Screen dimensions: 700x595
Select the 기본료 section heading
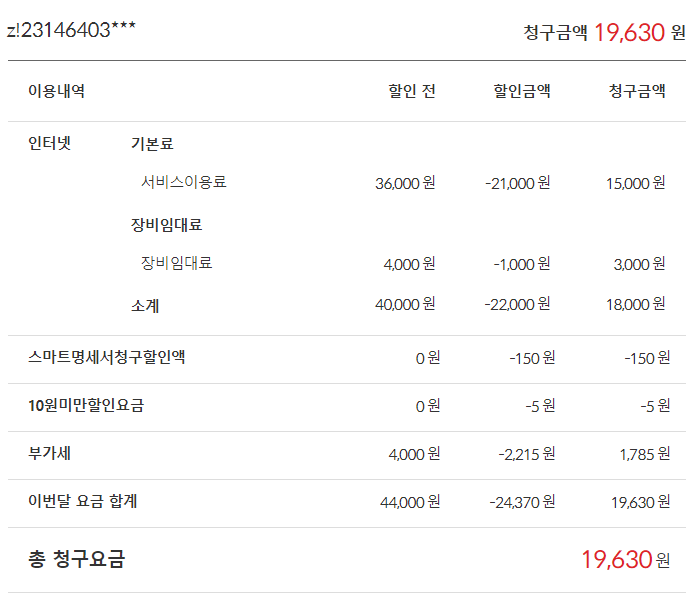[152, 143]
